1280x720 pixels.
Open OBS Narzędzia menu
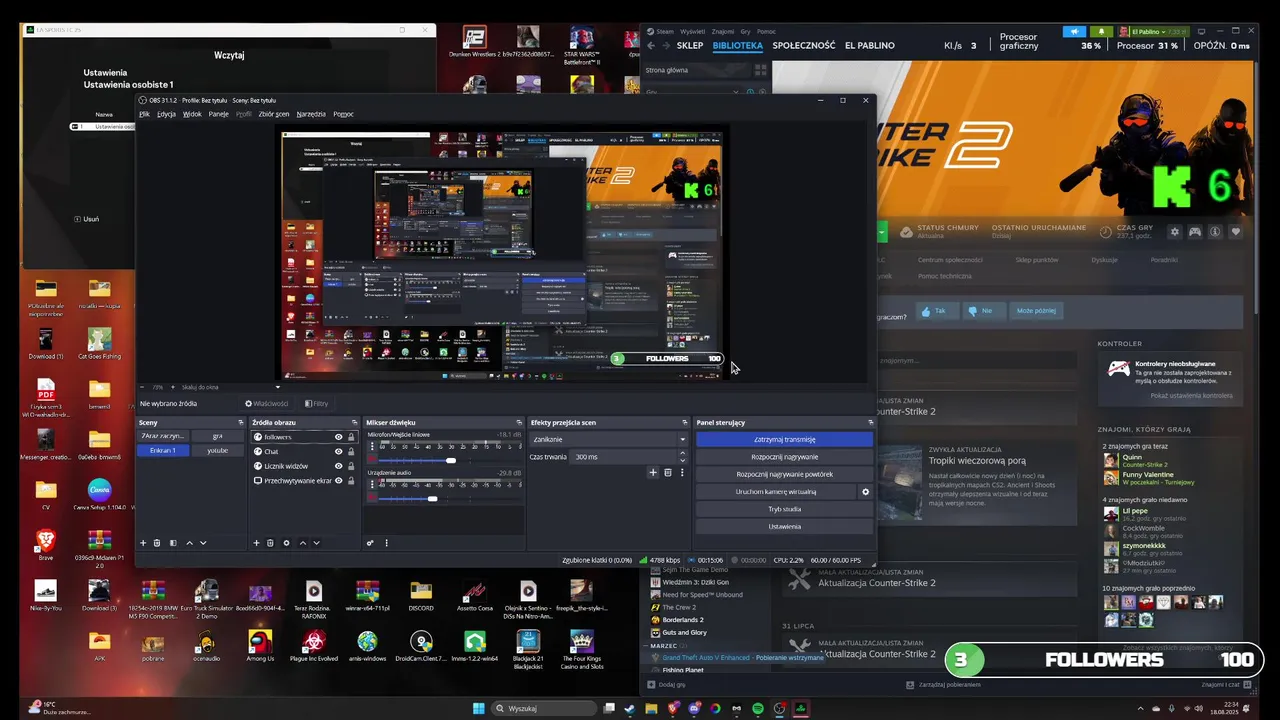click(x=311, y=114)
